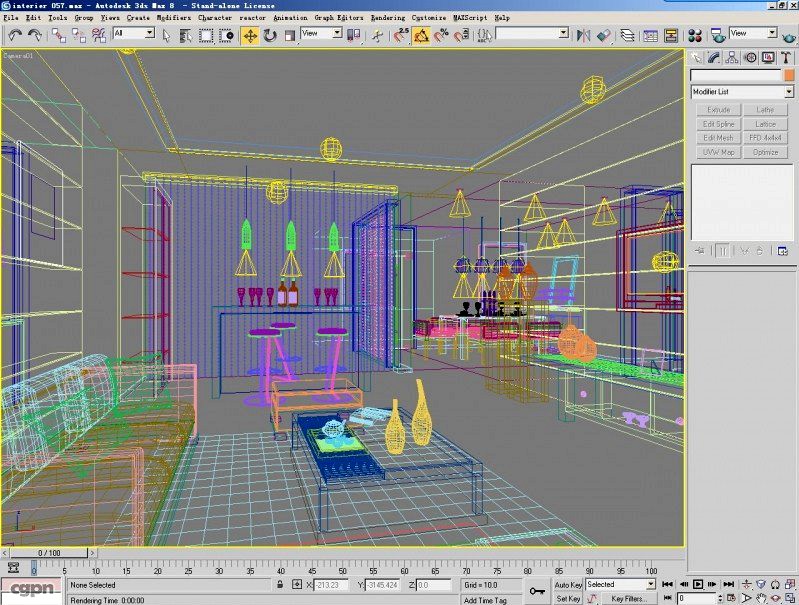Open Select by Name tool
Image resolution: width=799 pixels, height=605 pixels.
(x=185, y=36)
